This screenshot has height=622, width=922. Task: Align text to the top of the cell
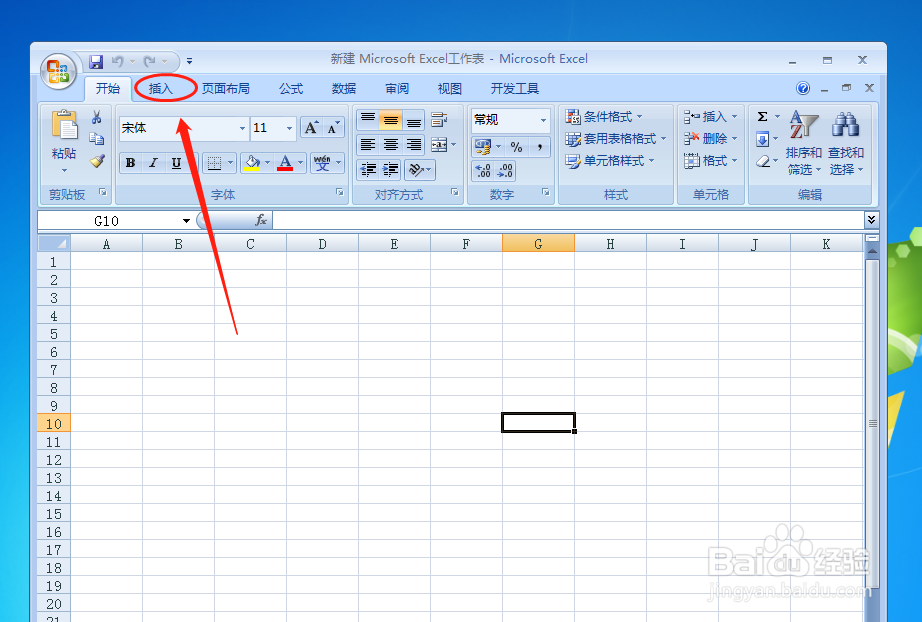[x=368, y=119]
